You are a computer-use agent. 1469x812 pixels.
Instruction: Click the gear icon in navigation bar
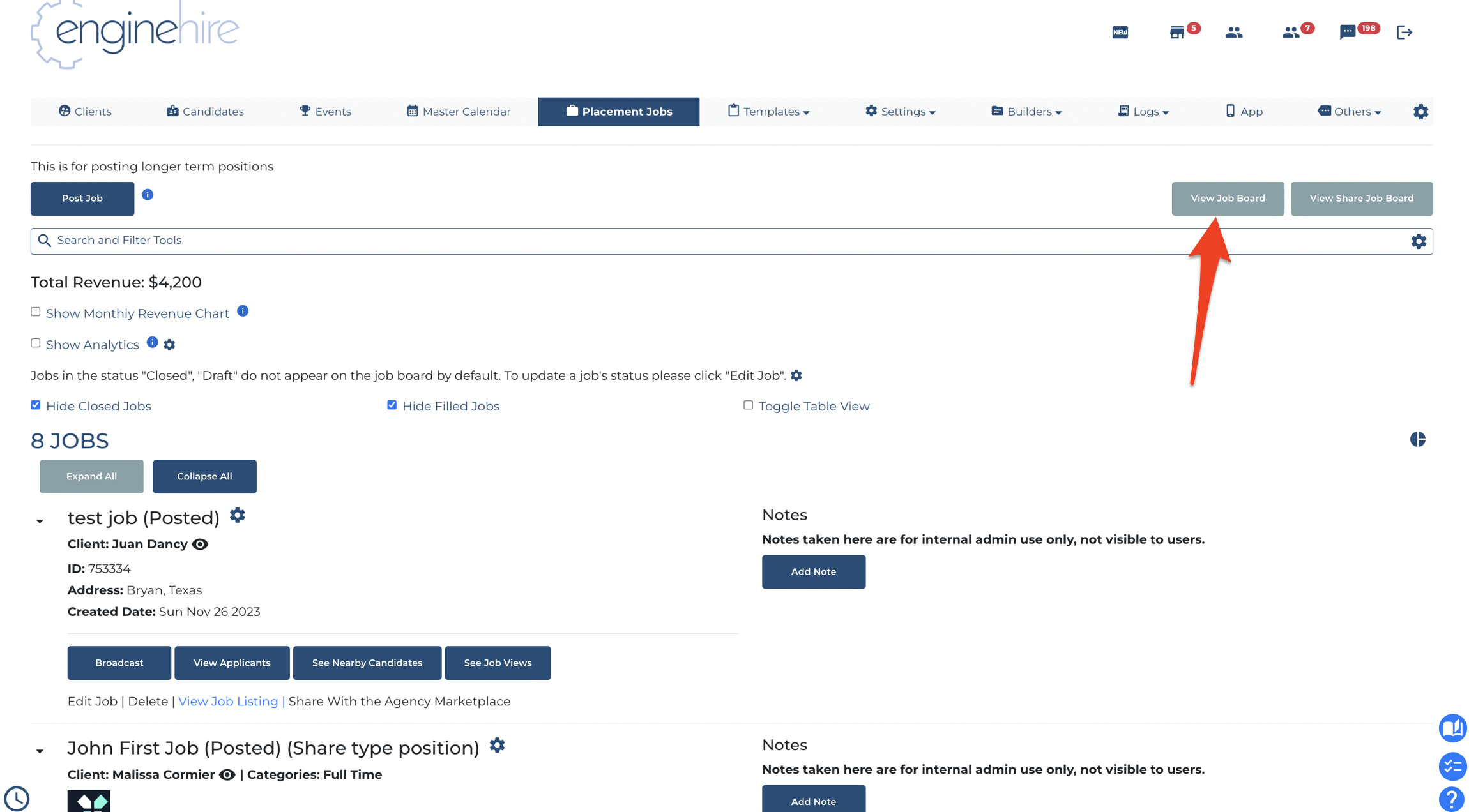coord(1420,112)
